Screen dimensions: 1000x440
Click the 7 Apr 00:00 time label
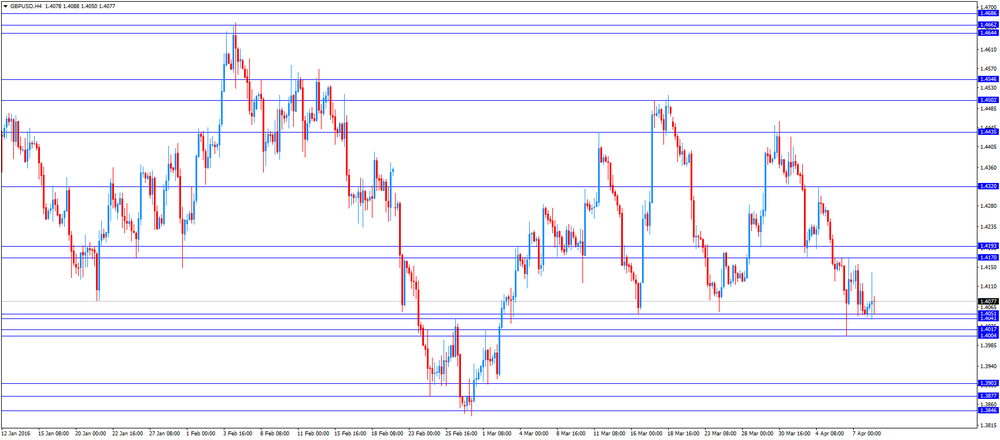(x=867, y=434)
